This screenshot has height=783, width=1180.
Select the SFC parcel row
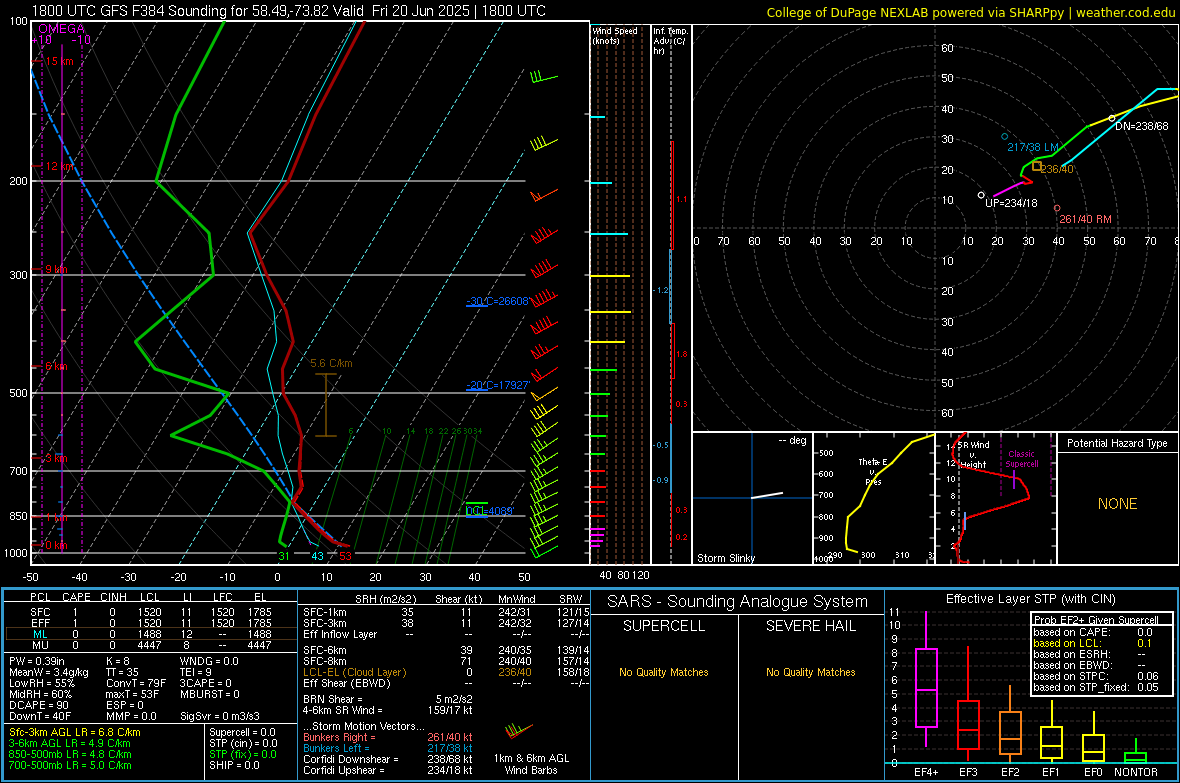[150, 612]
